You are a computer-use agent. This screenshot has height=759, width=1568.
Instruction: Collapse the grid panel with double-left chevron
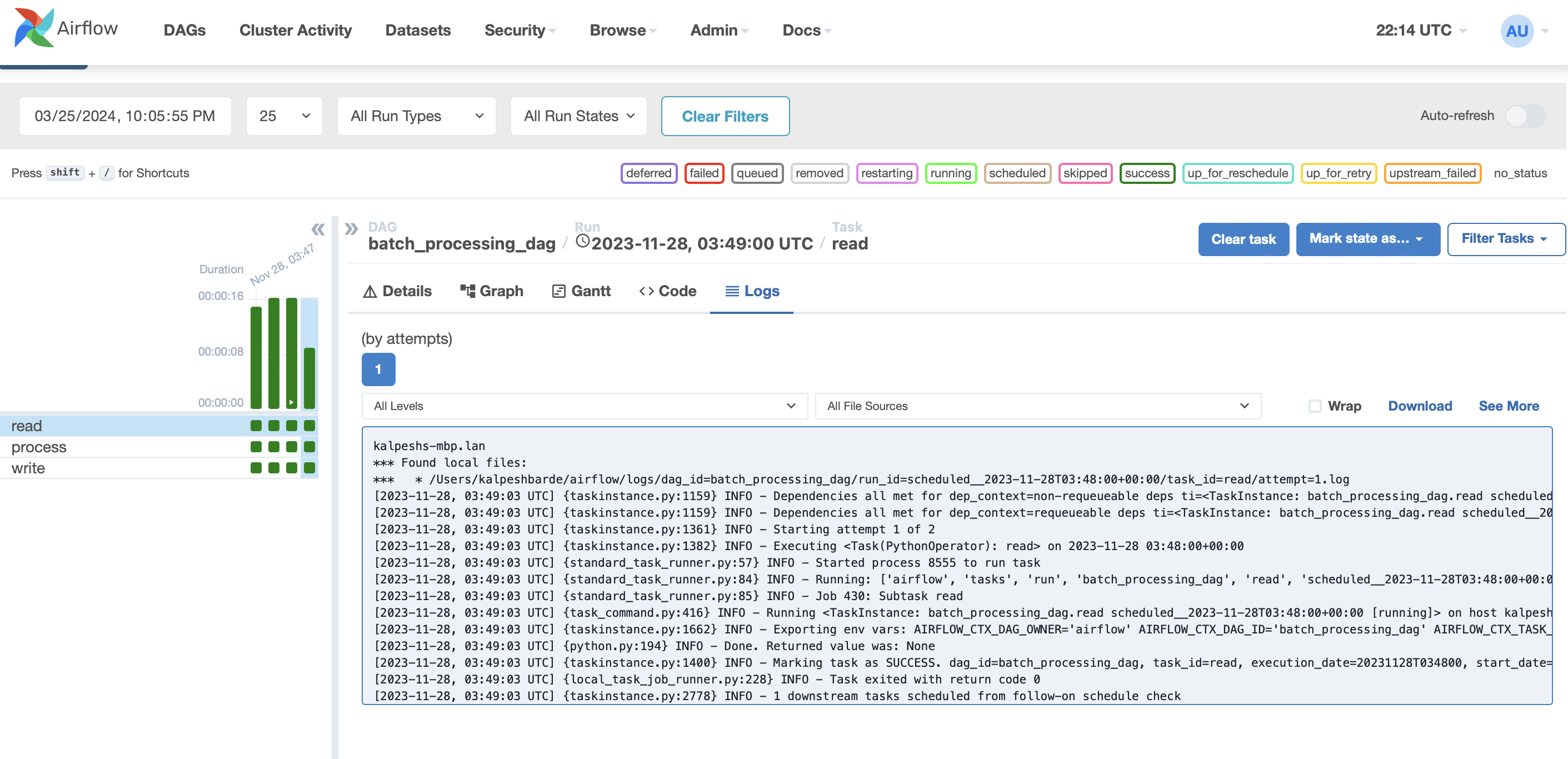[318, 229]
